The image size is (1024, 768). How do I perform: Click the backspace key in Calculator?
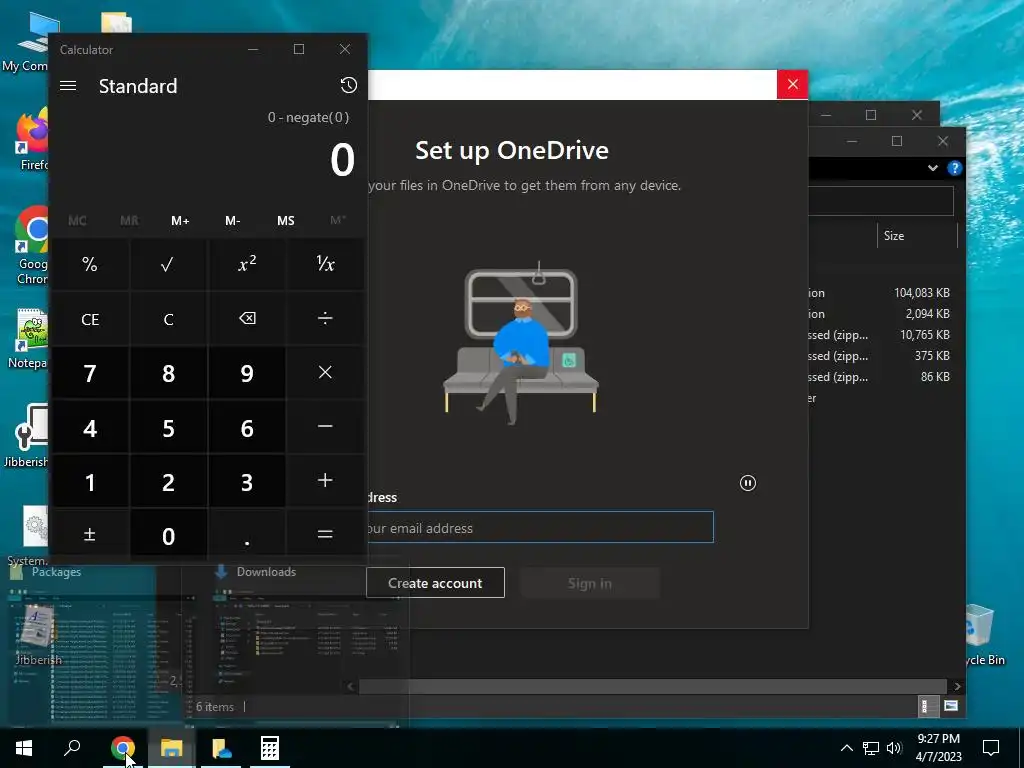[247, 319]
